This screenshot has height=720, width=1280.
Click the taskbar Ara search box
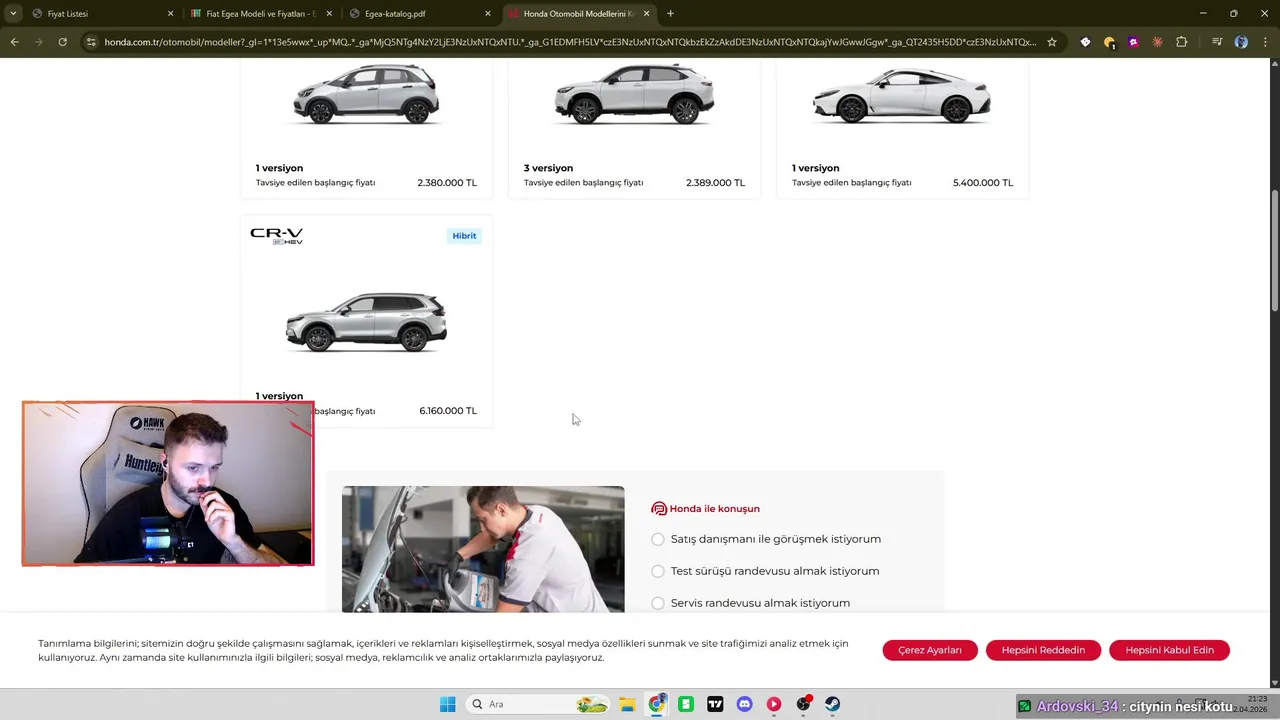tap(538, 704)
